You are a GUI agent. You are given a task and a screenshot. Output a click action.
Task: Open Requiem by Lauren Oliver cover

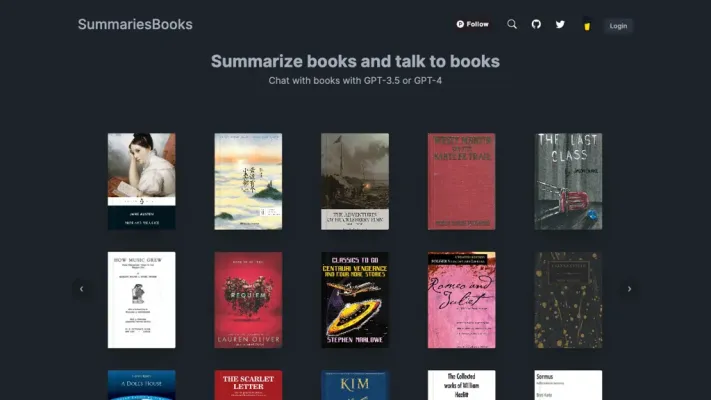(x=248, y=300)
